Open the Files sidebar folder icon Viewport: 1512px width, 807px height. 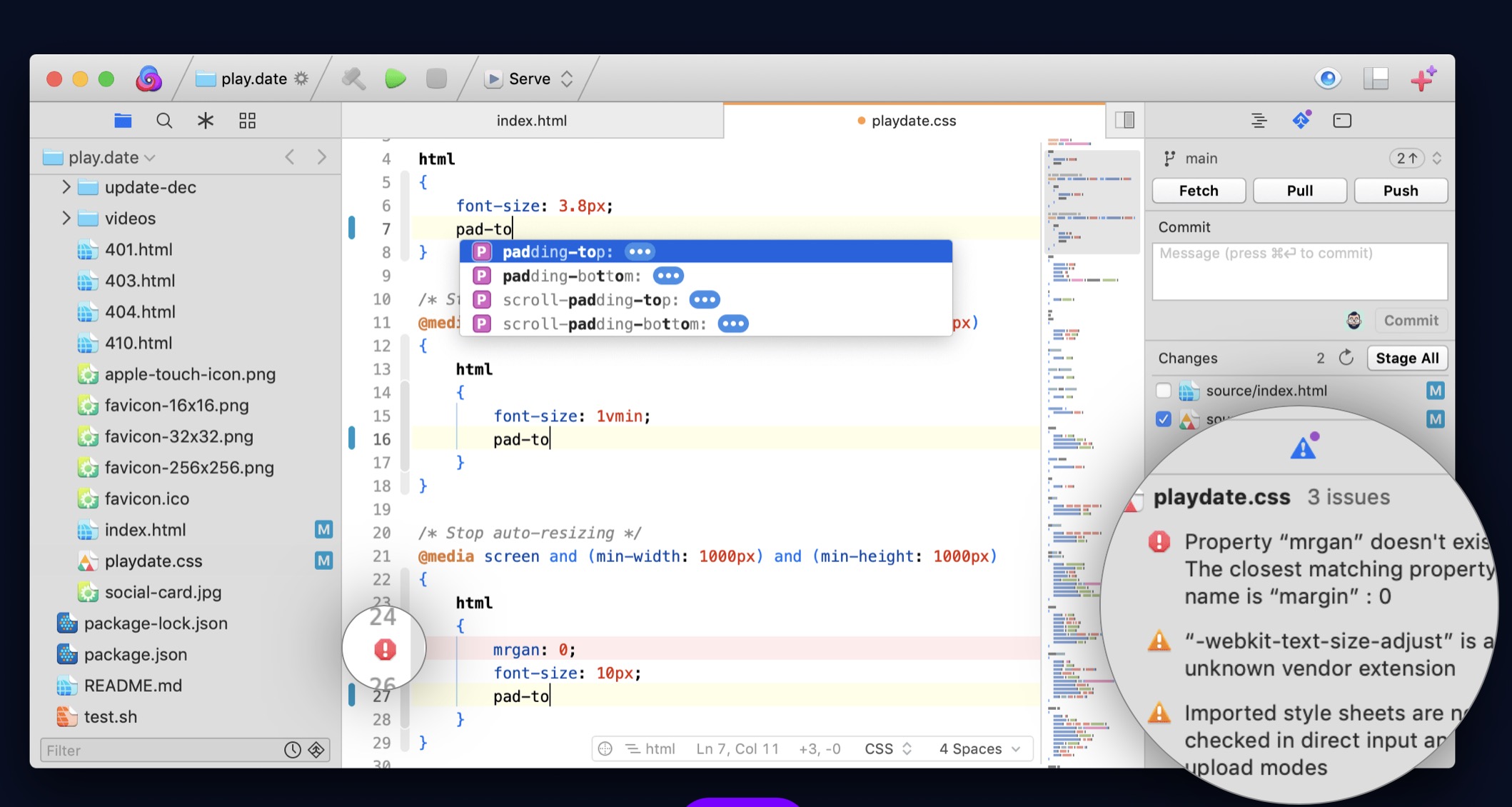(123, 121)
